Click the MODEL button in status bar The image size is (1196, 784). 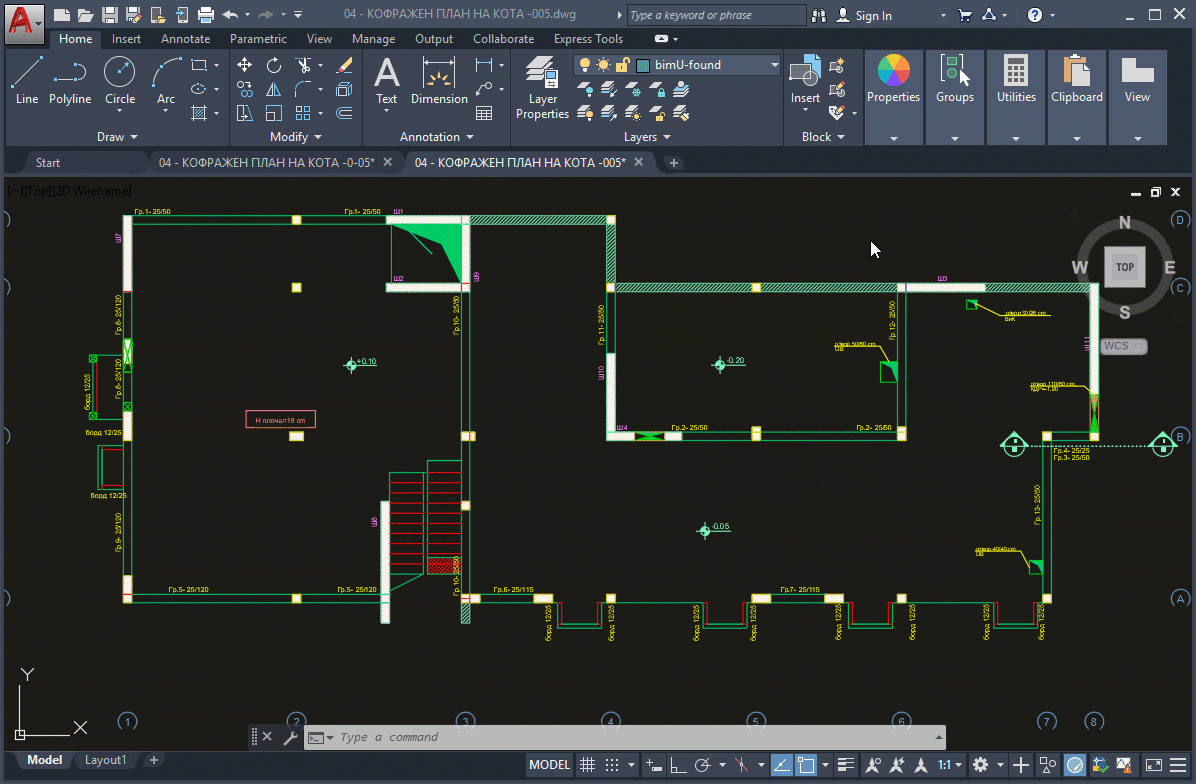(549, 765)
